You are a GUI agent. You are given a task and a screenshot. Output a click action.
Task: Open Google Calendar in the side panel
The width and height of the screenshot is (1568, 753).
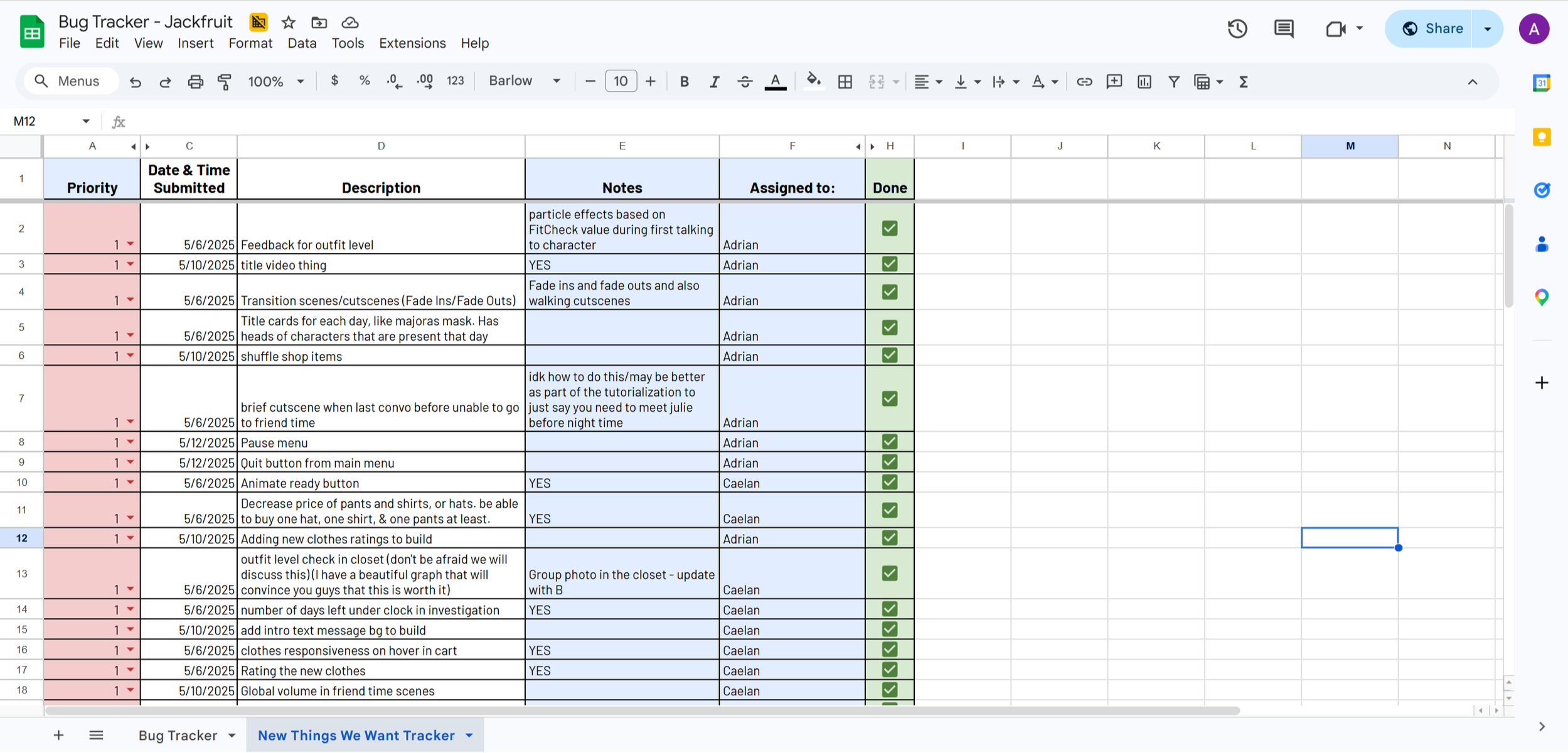[1542, 82]
